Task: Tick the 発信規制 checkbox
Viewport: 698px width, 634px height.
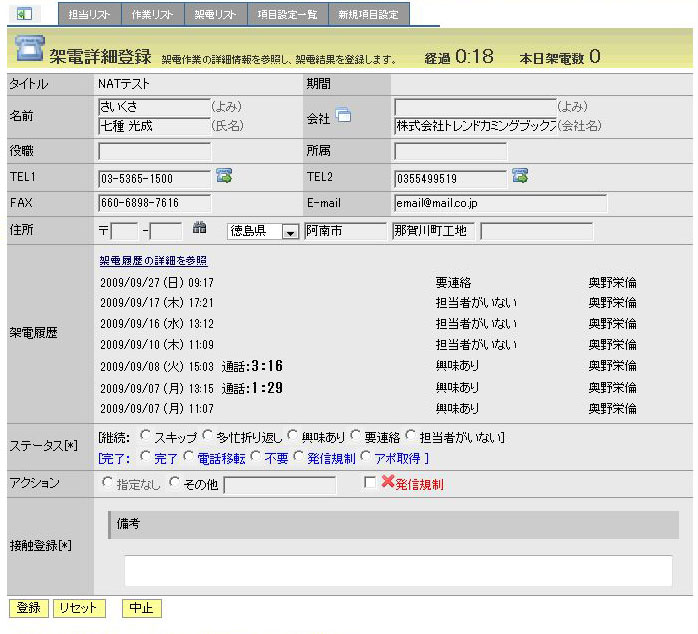Action: point(369,482)
